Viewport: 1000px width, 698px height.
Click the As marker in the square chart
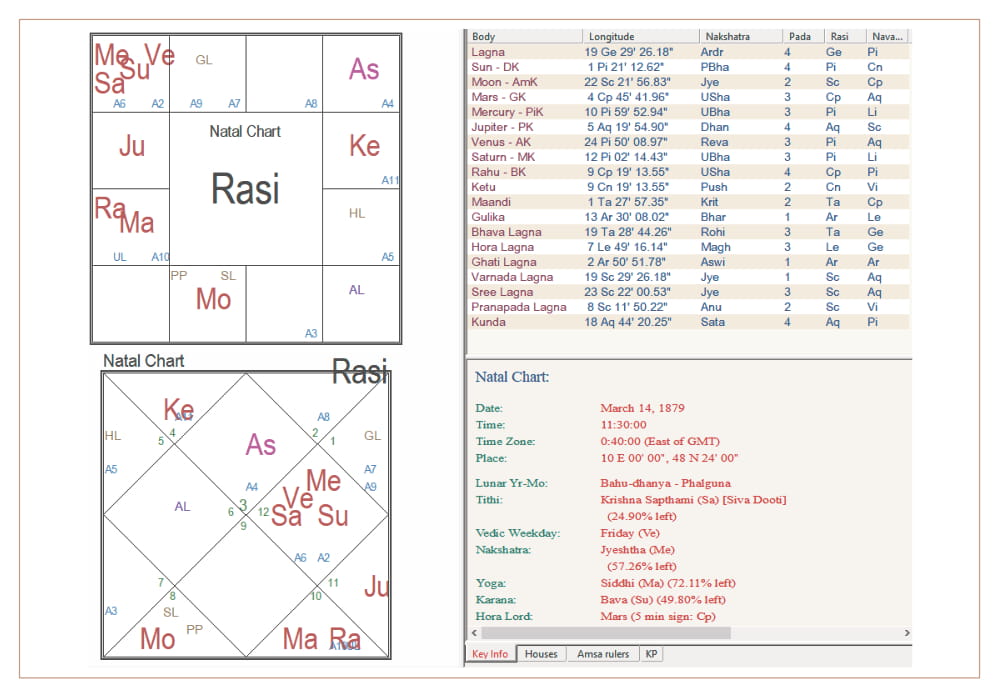coord(364,69)
